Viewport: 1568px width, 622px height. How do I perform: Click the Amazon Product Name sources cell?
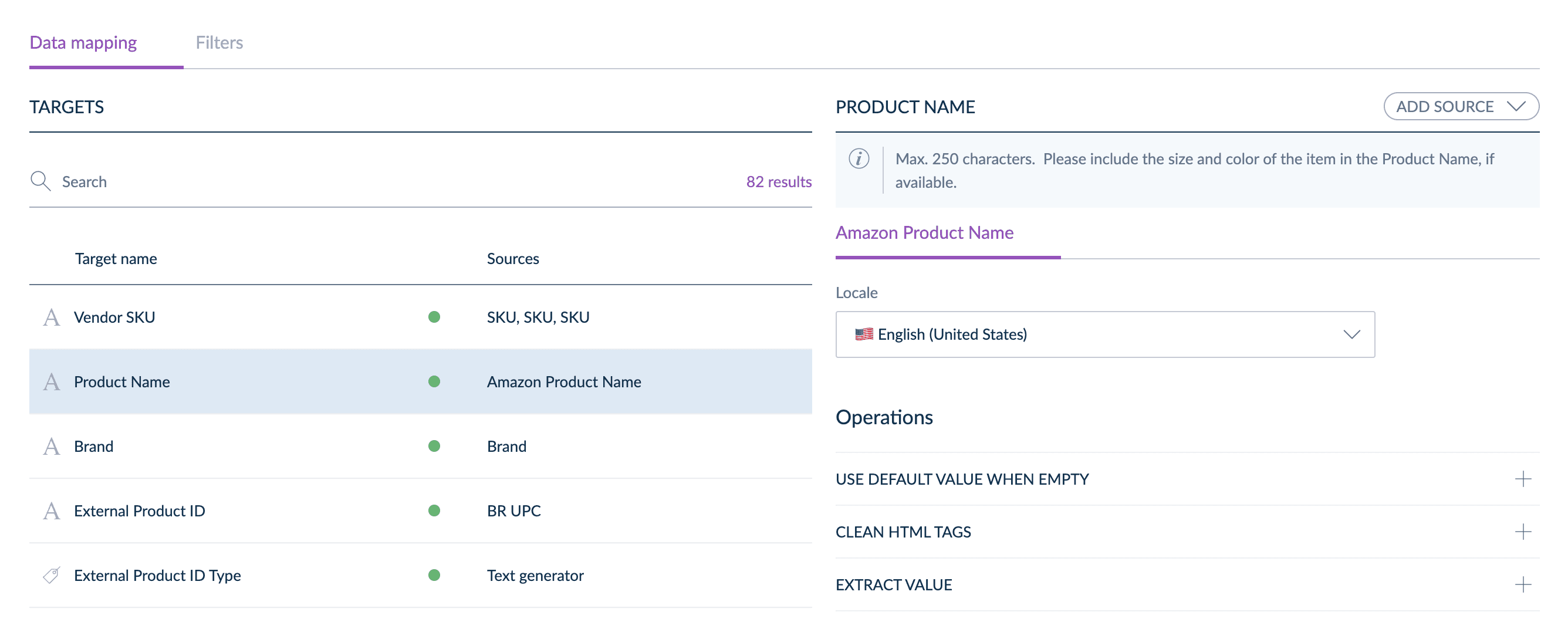[564, 381]
